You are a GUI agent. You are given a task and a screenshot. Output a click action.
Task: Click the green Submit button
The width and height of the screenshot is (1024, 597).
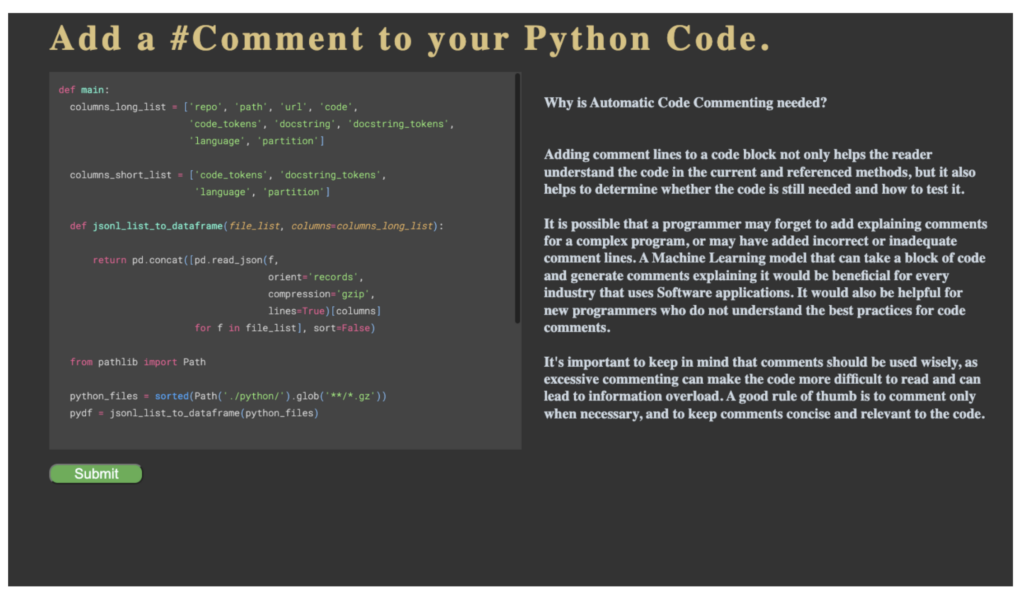[96, 474]
